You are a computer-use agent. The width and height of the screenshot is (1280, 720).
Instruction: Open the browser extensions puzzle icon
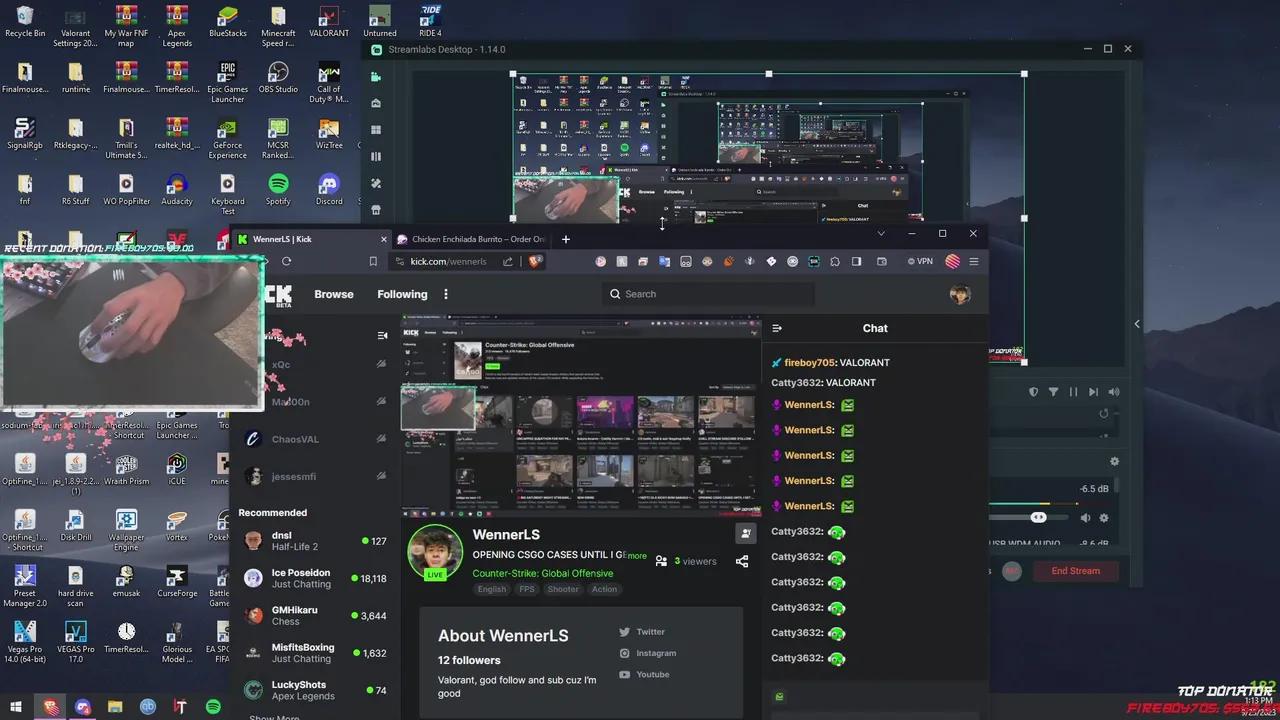click(835, 261)
